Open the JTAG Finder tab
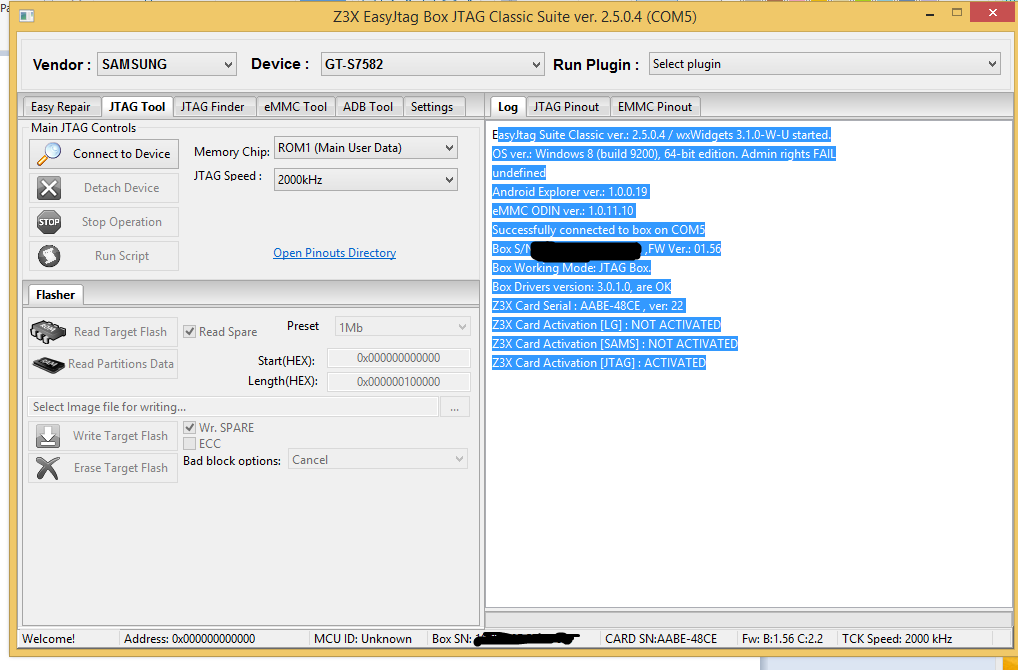Image resolution: width=1018 pixels, height=670 pixels. [x=212, y=106]
